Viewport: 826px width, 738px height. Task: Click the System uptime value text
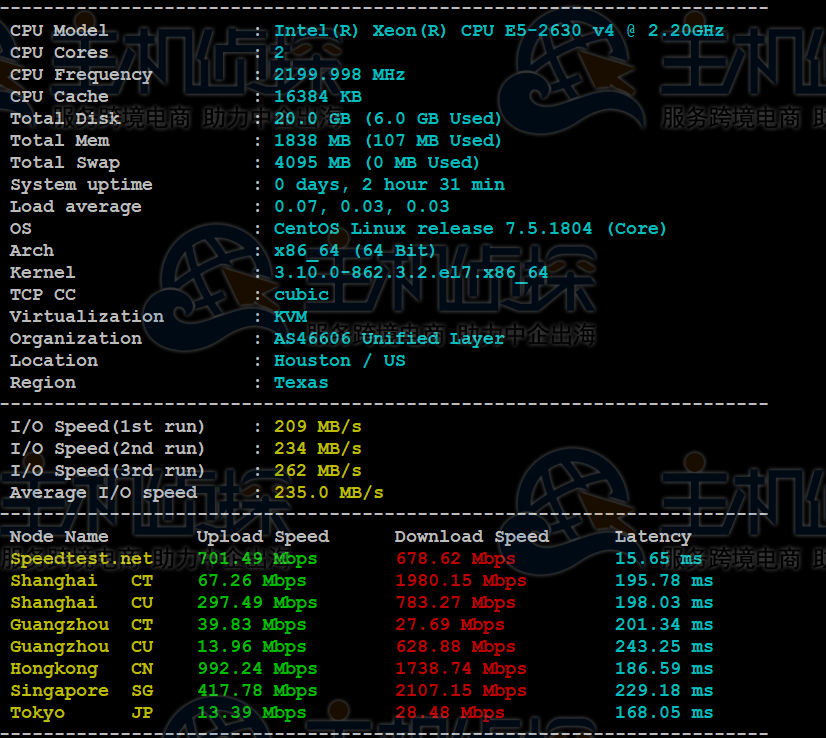[x=389, y=185]
